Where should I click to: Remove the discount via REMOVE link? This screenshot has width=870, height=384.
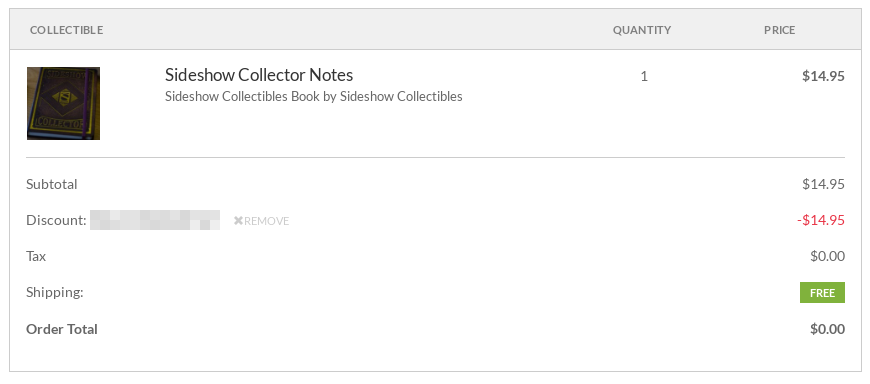click(261, 221)
